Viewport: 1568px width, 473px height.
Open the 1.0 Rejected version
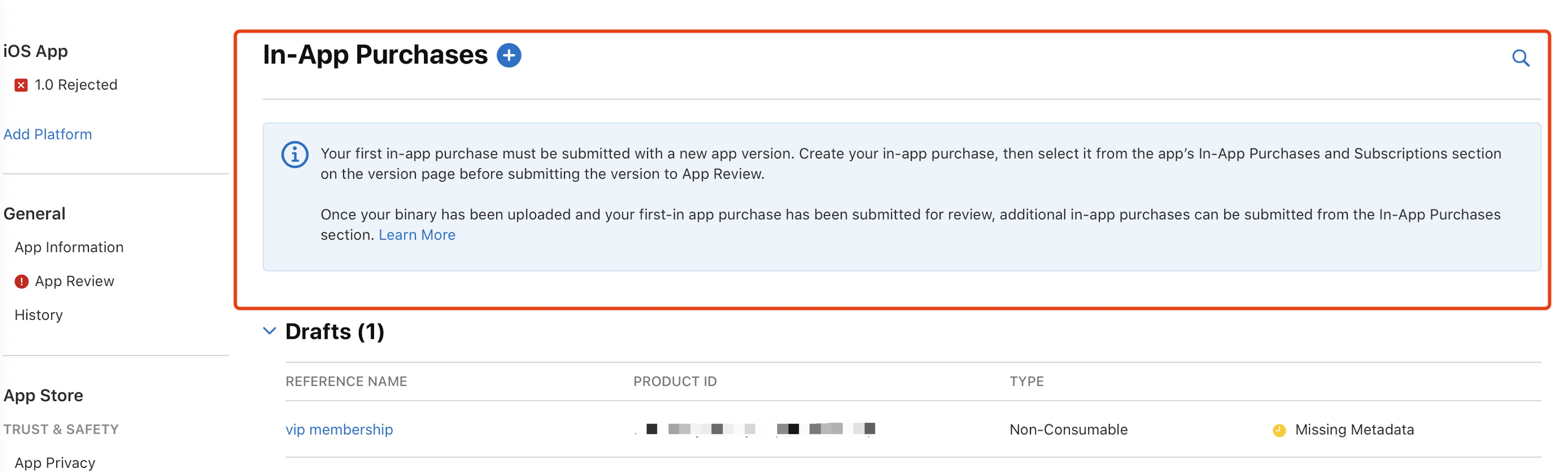75,85
